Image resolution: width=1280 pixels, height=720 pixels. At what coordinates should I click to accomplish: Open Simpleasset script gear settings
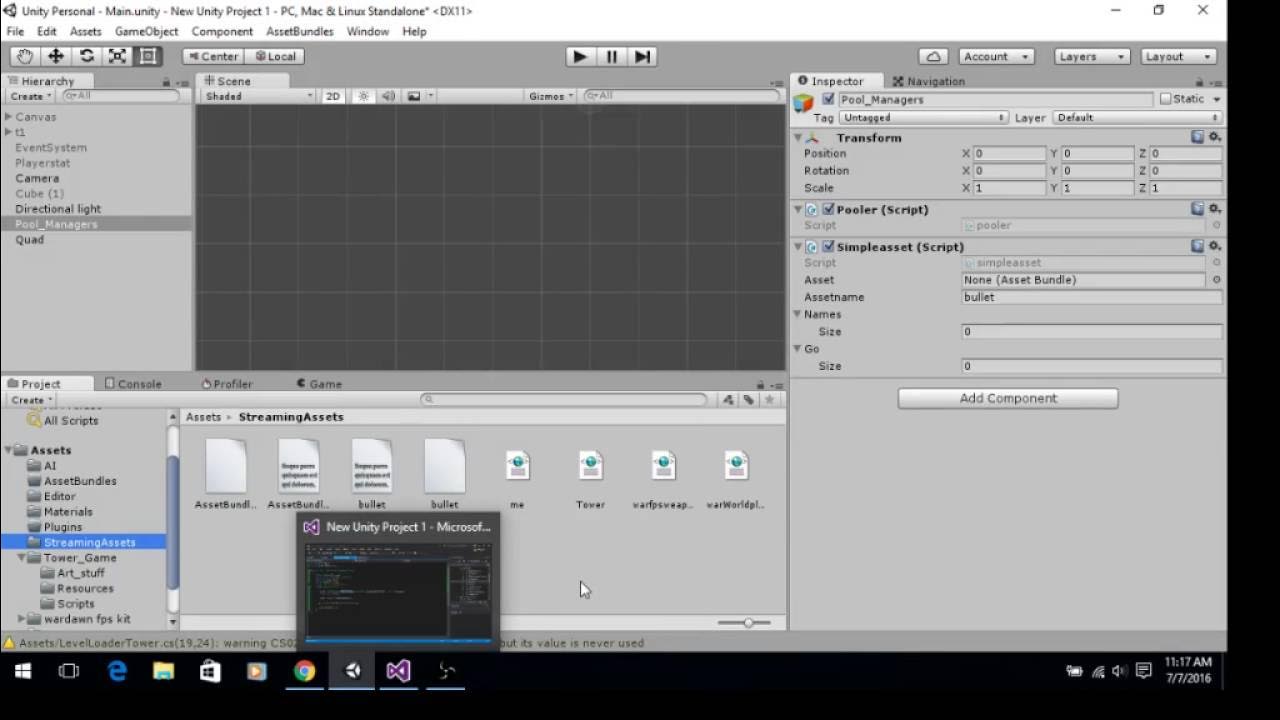1214,246
